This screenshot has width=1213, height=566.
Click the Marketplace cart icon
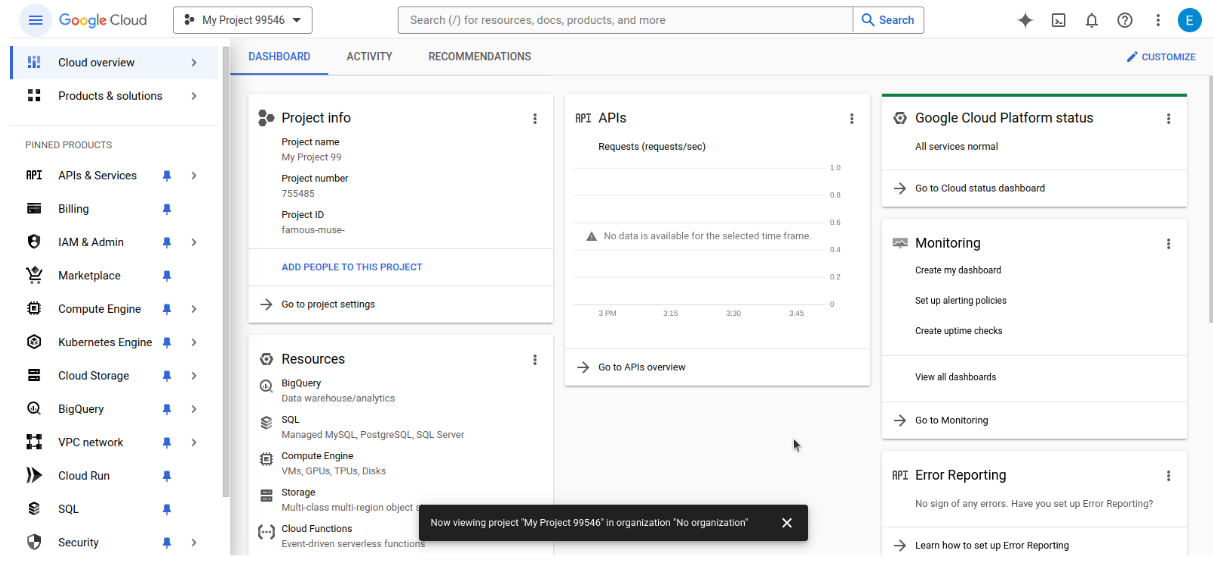tap(34, 275)
